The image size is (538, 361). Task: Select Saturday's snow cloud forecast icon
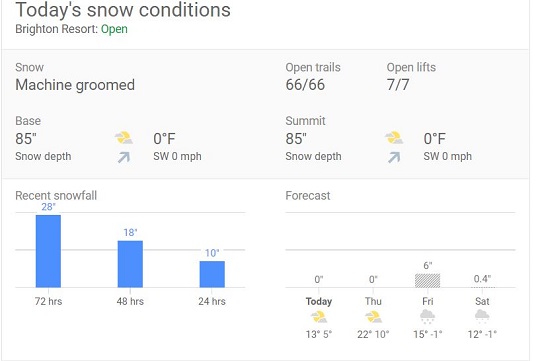click(482, 316)
